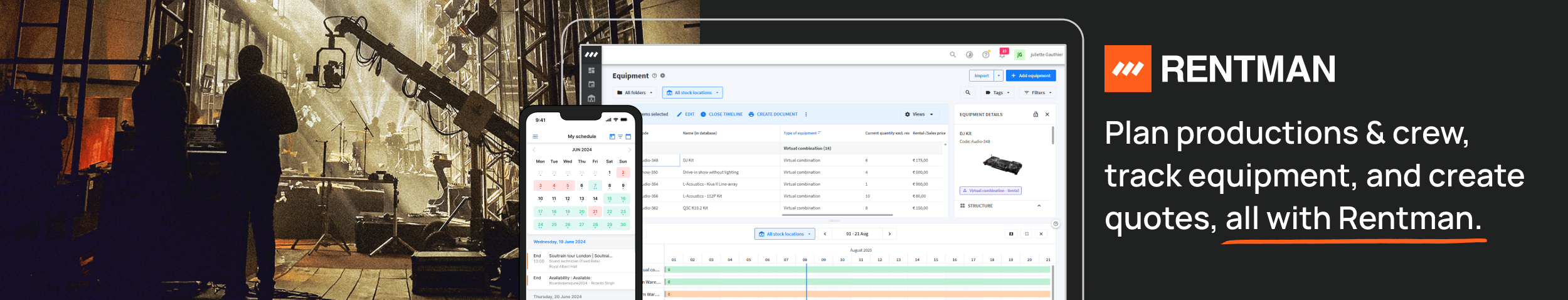
Task: Click the 01 - 21 Aug date range
Action: (857, 233)
